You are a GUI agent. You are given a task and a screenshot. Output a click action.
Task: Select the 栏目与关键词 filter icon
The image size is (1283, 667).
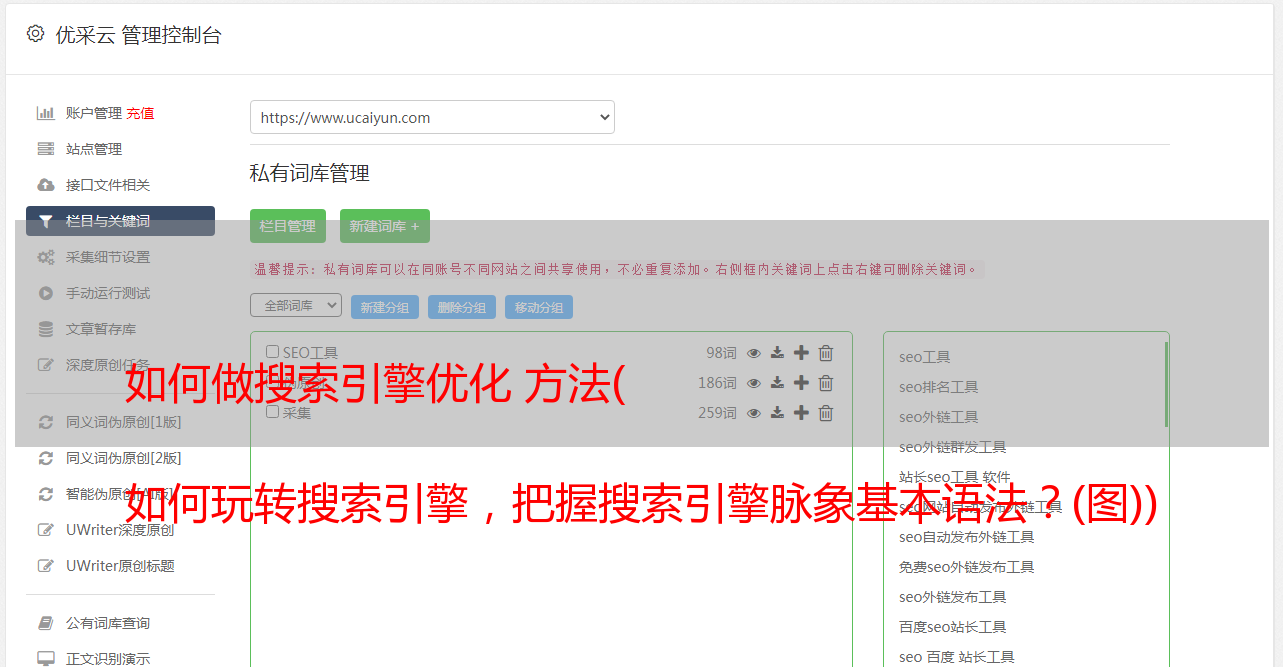[46, 221]
